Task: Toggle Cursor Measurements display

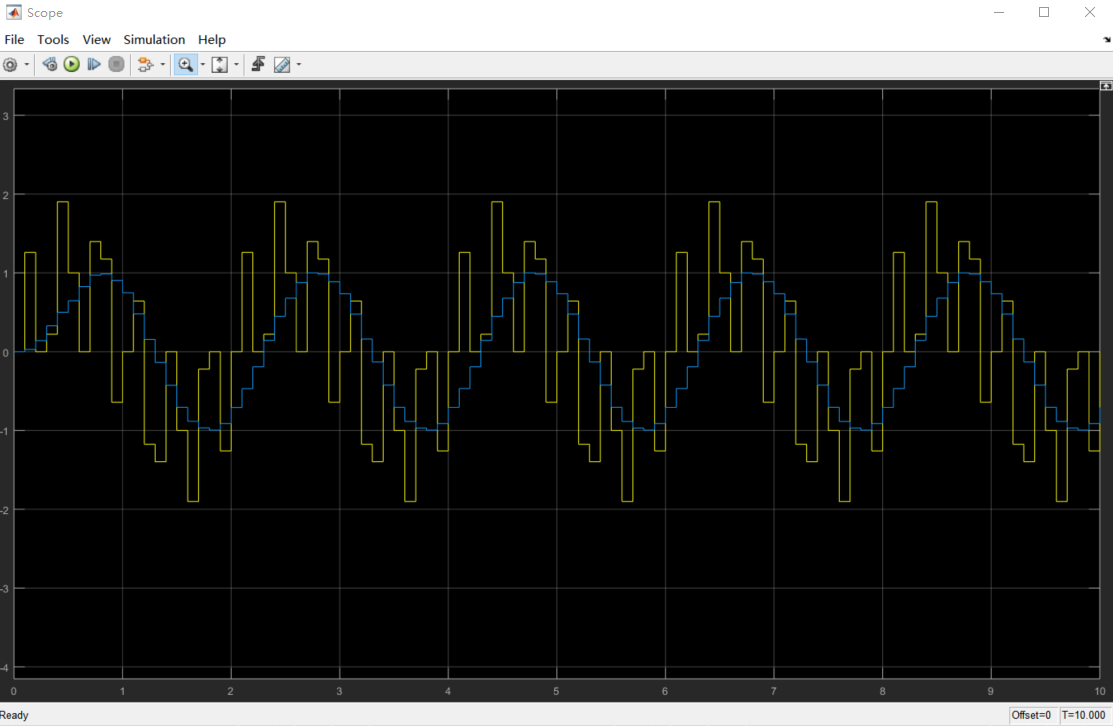Action: coord(283,64)
